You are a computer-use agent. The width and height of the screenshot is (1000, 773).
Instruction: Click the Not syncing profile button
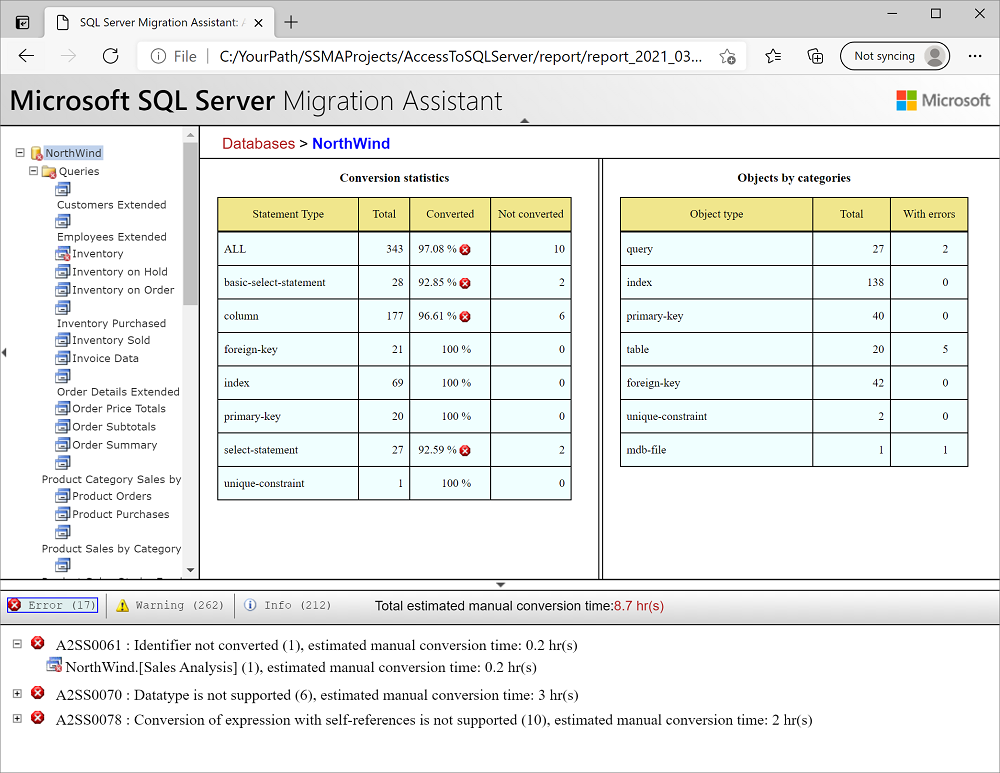click(x=893, y=56)
